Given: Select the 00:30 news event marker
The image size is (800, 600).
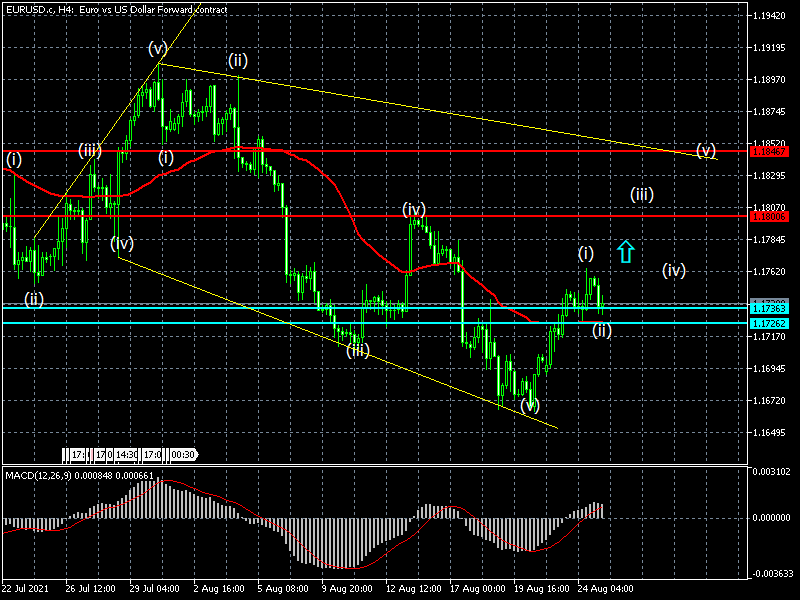Looking at the screenshot, I should point(183,454).
